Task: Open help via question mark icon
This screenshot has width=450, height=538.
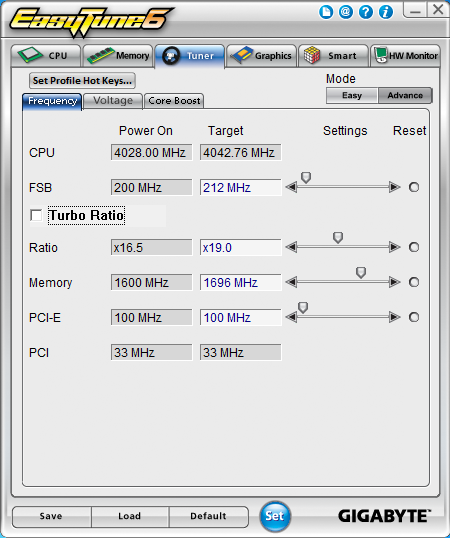Action: (366, 12)
